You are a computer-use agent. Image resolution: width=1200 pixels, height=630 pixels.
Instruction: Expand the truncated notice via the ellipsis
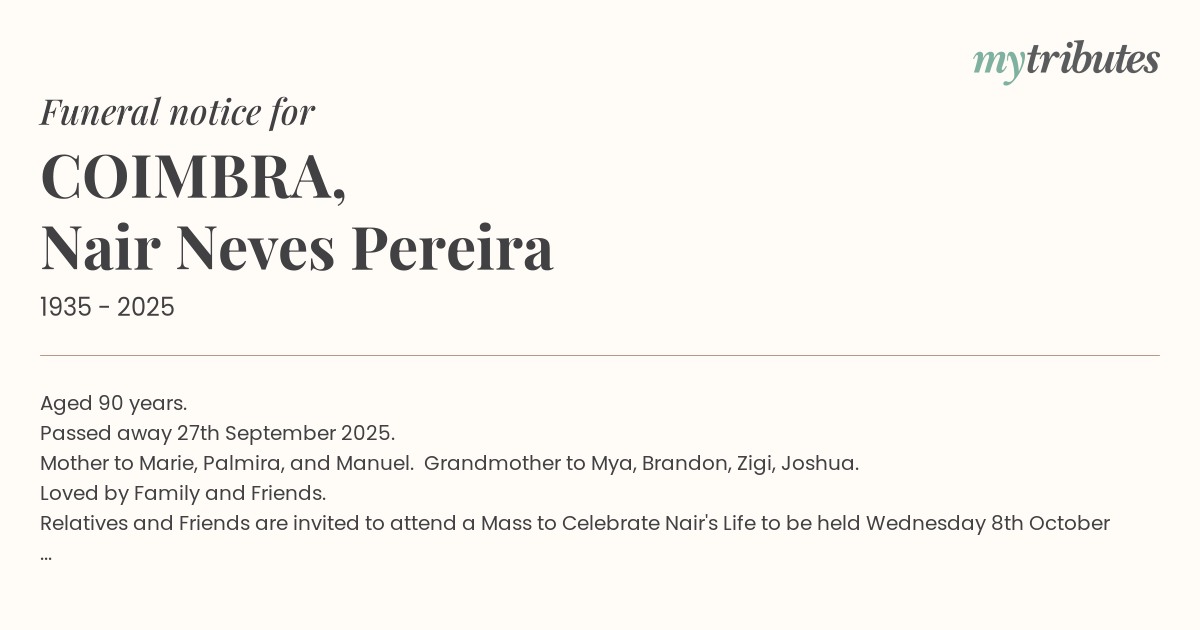pos(46,555)
